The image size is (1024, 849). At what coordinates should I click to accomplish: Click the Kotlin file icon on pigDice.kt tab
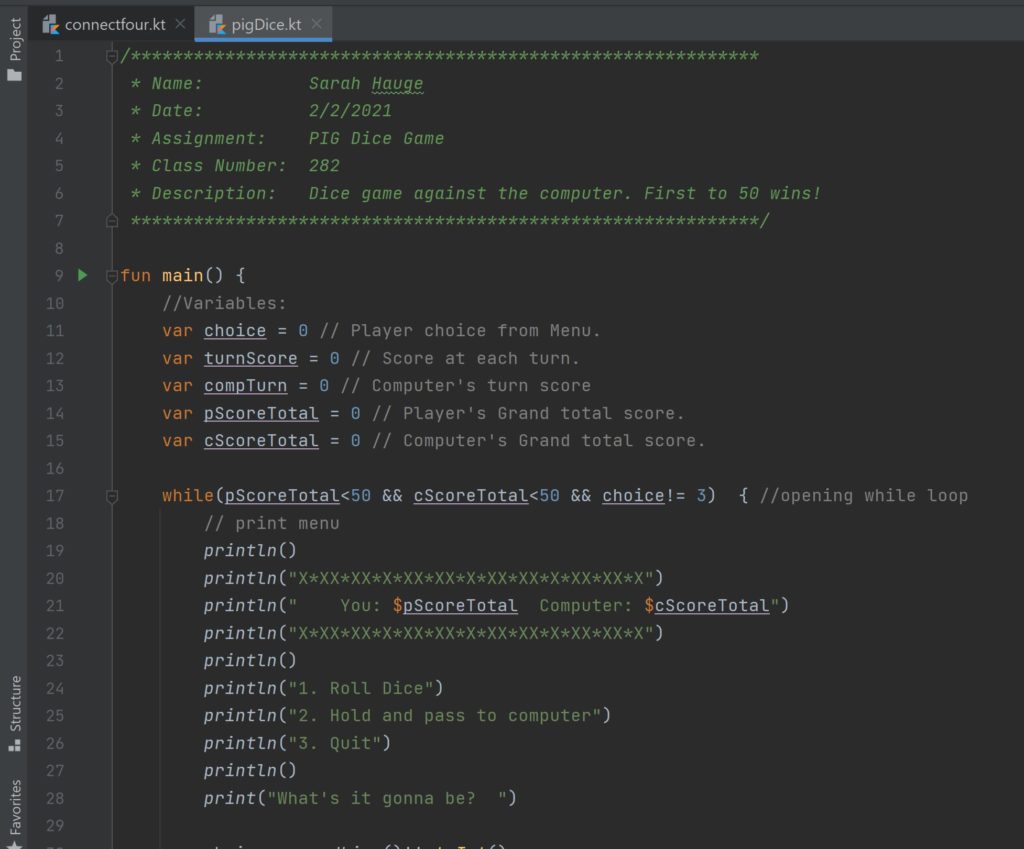pos(217,24)
